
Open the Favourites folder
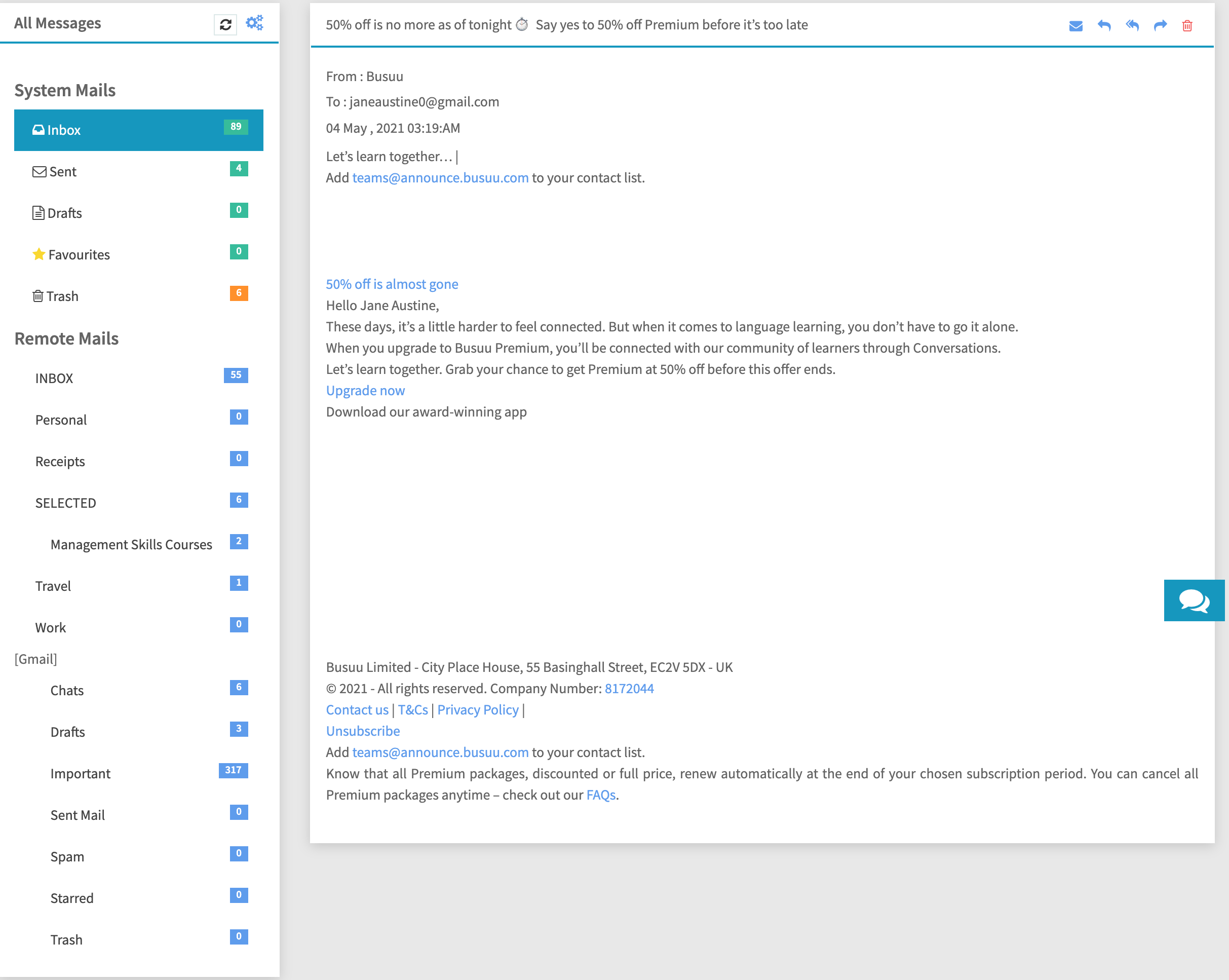(138, 255)
